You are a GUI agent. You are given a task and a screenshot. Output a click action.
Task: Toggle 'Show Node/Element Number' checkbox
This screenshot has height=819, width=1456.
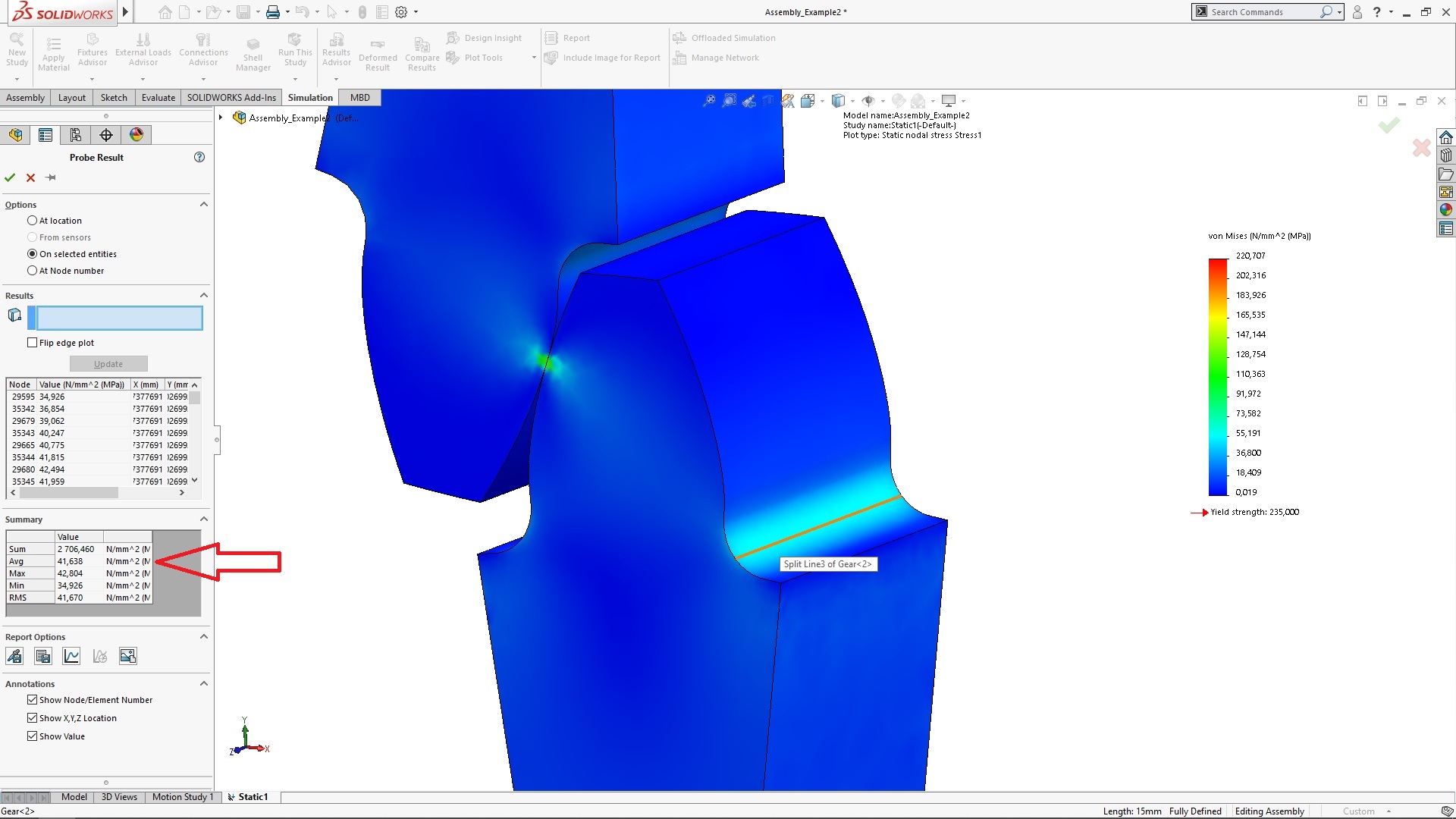pyautogui.click(x=32, y=700)
